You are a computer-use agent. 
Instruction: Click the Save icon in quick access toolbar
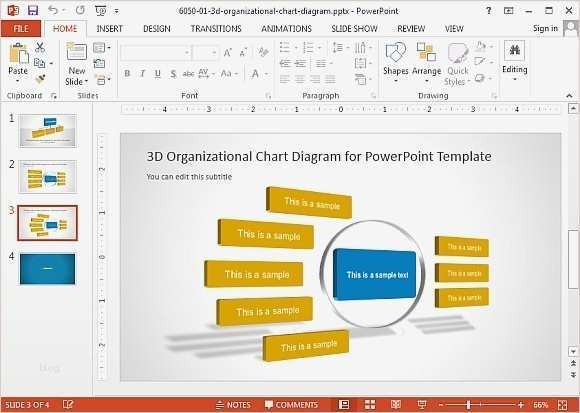coord(33,11)
